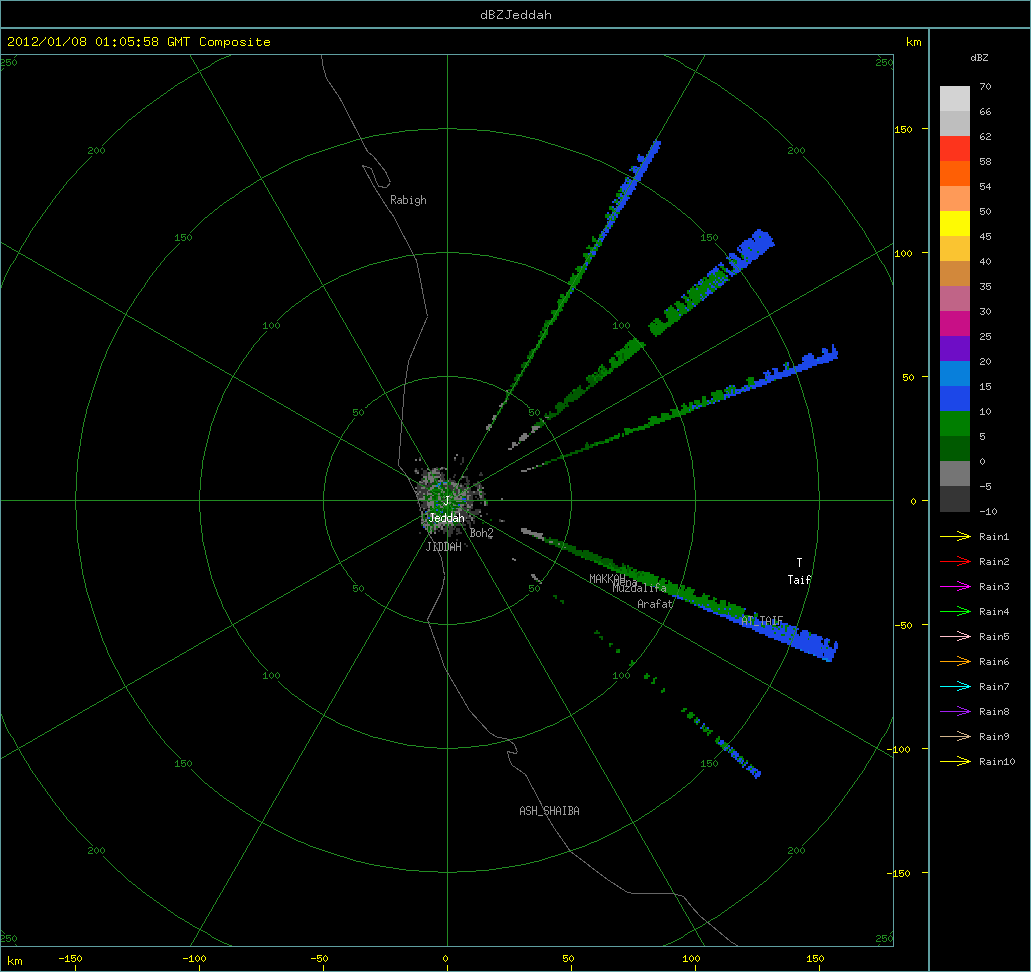Pick the magenta 25–30 dBZ legend swatch
This screenshot has width=1031, height=972.
pyautogui.click(x=955, y=324)
